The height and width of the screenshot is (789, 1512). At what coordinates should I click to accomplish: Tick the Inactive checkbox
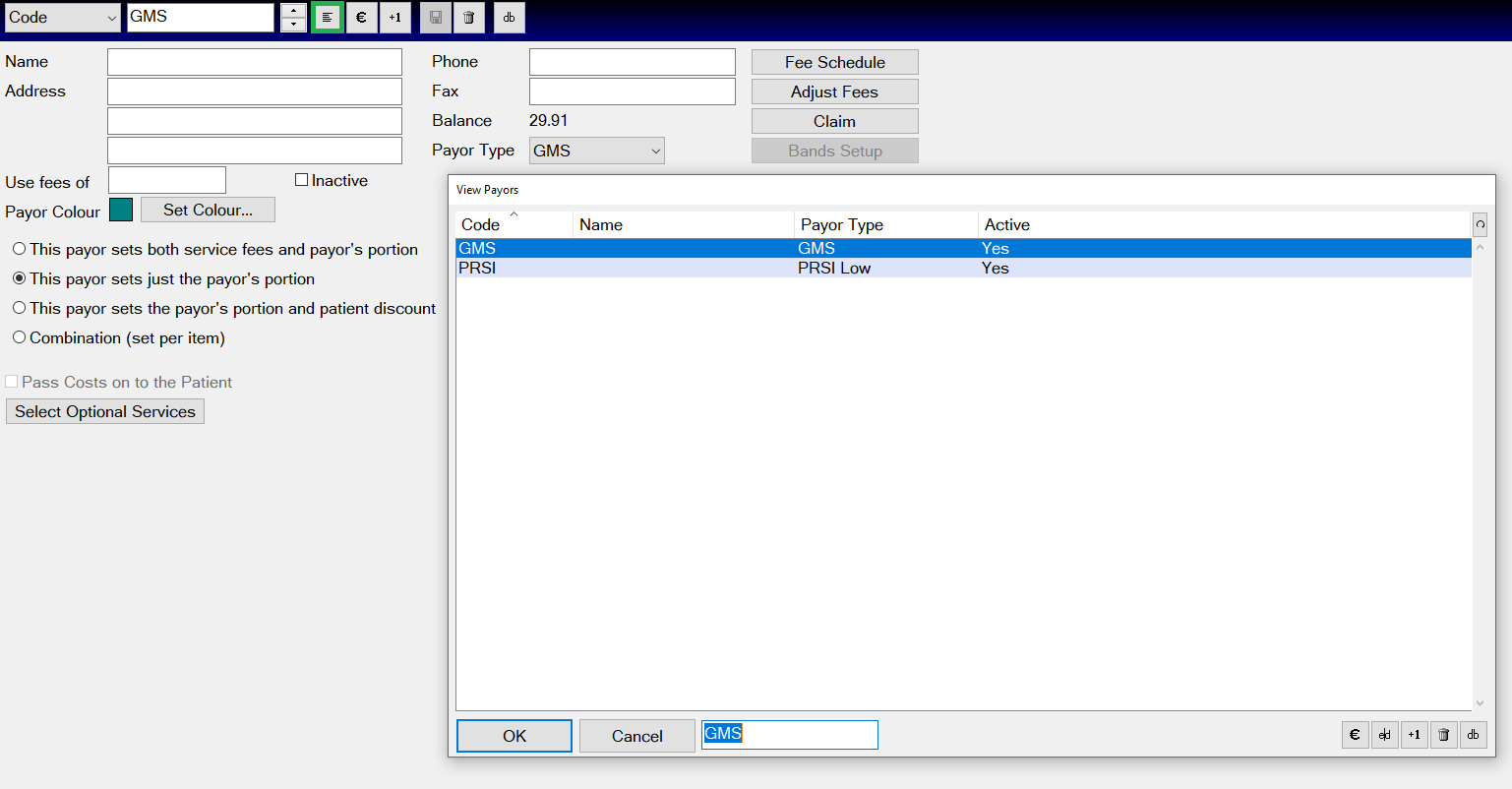click(x=302, y=180)
